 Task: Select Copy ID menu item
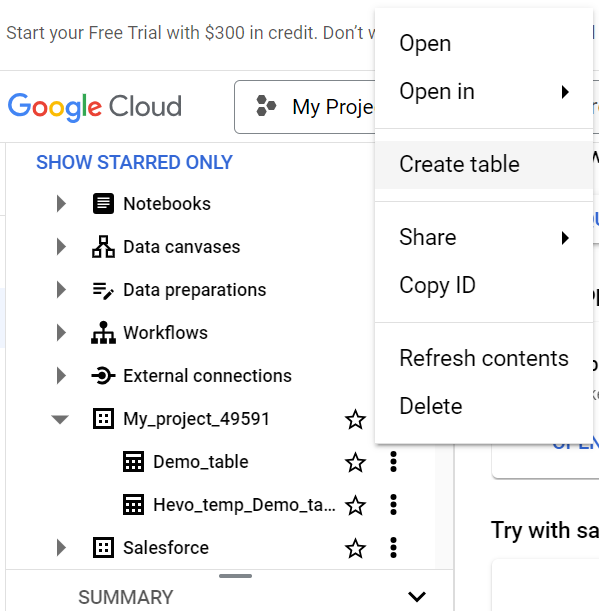tap(484, 285)
